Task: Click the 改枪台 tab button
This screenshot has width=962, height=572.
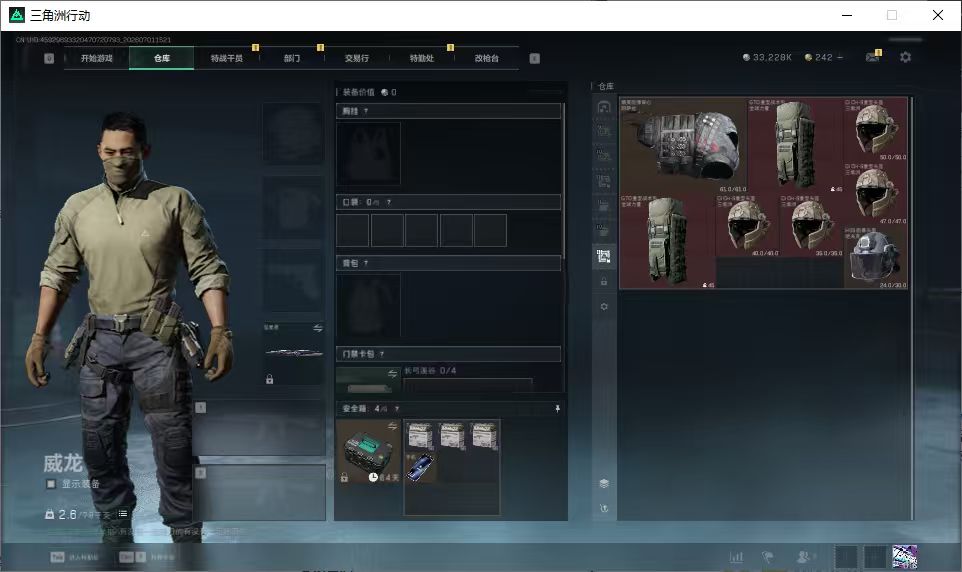Action: pos(487,58)
